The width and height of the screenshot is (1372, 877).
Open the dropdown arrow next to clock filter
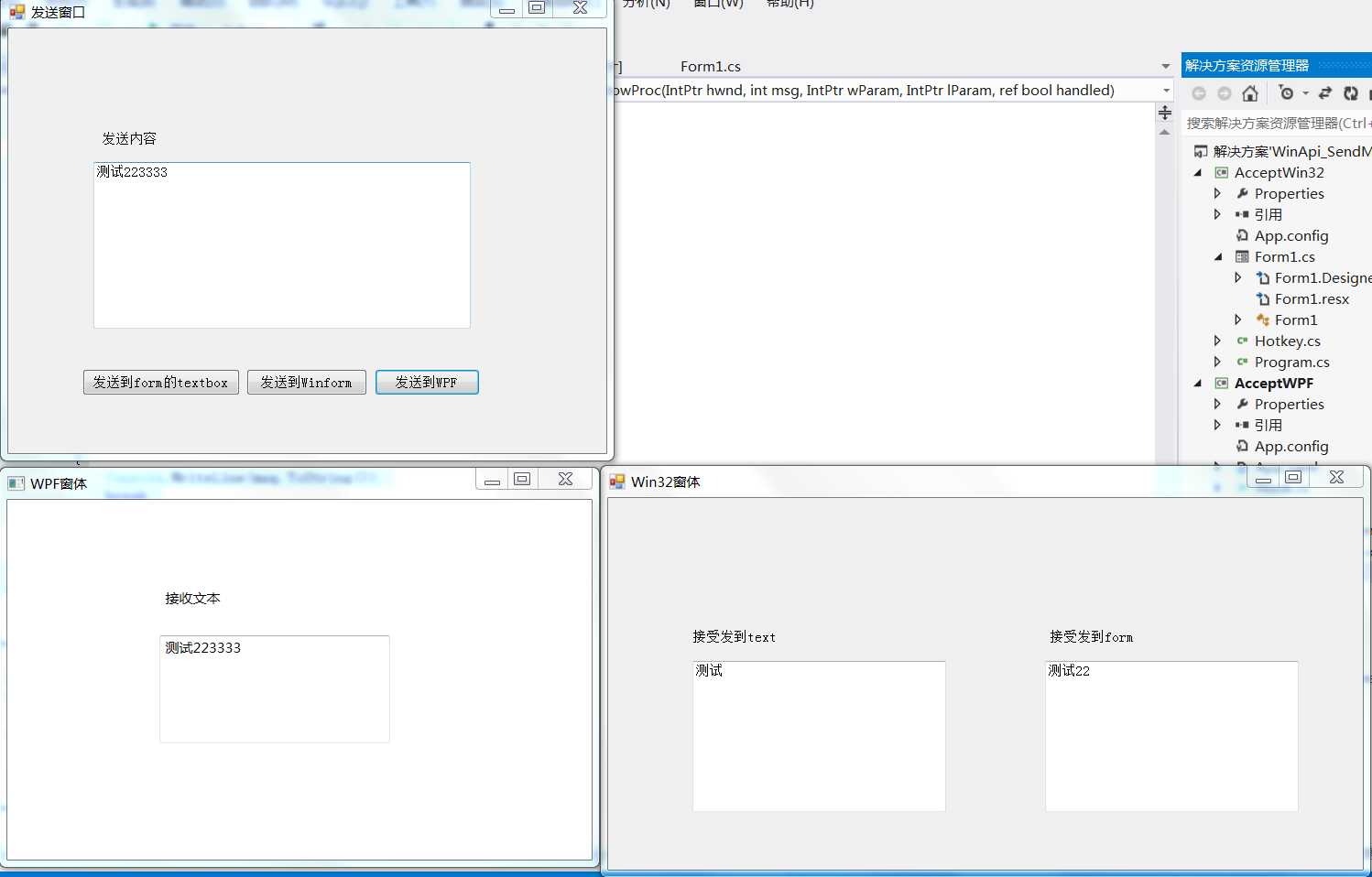tap(1306, 93)
